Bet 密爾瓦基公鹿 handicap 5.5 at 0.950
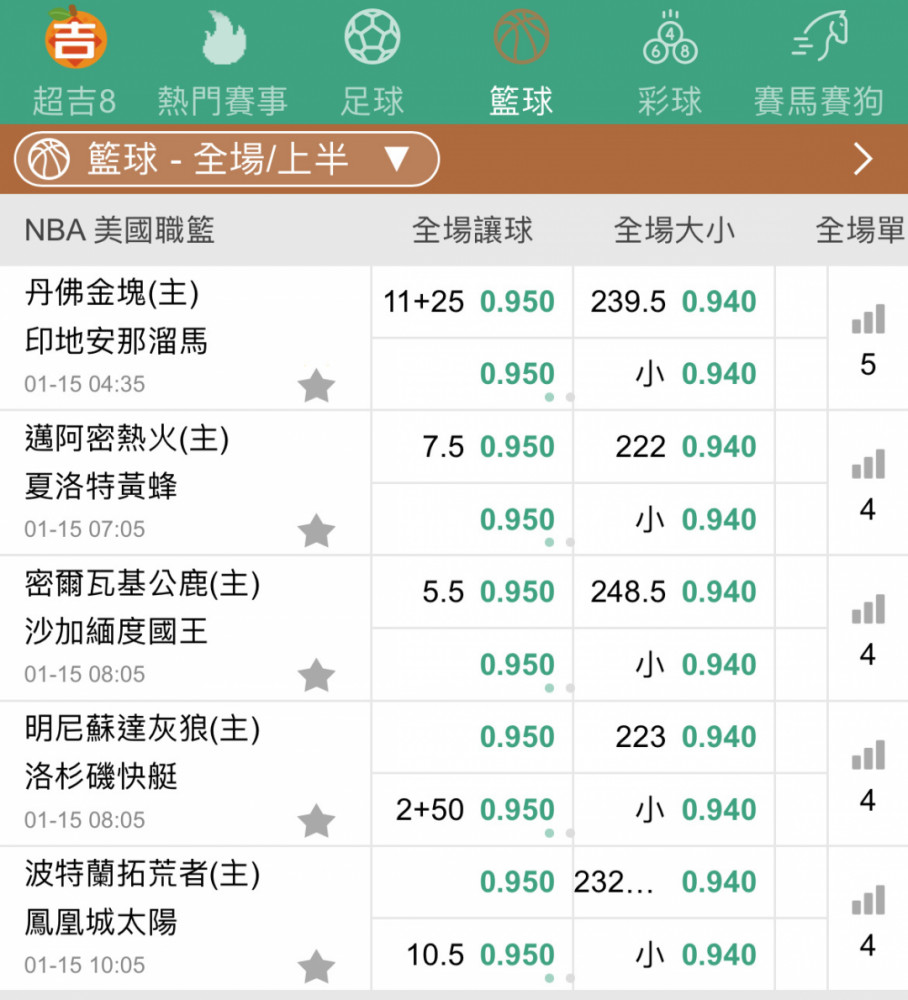908x1000 pixels. click(x=472, y=592)
